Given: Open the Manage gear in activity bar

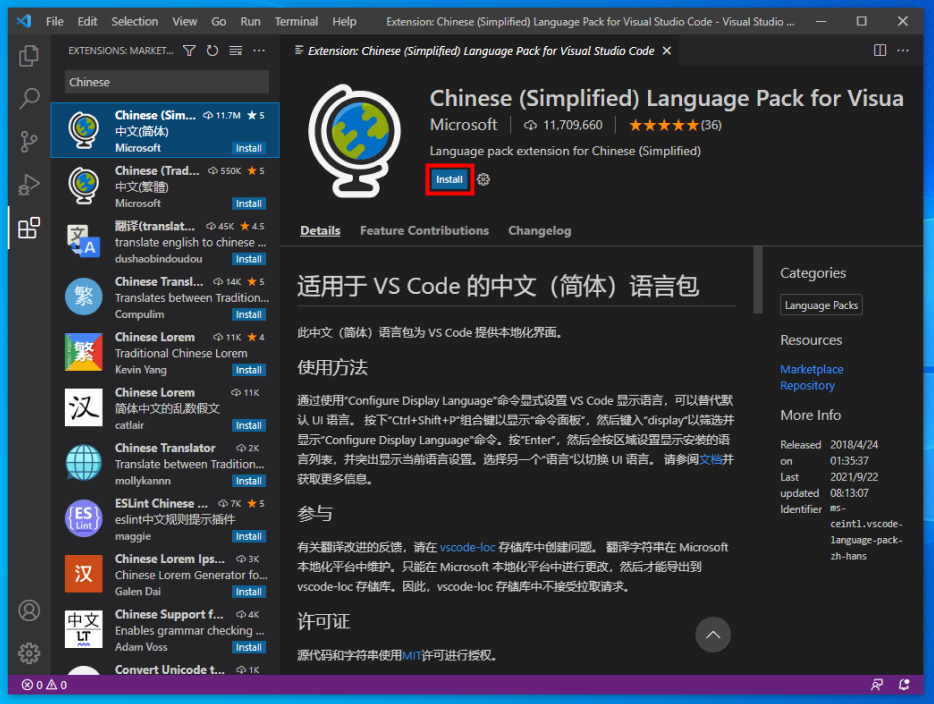Looking at the screenshot, I should click(x=29, y=653).
